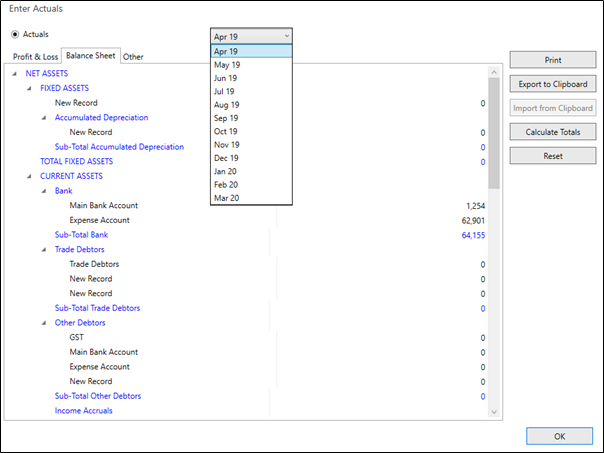Collapse the Other Debtors group node
The height and width of the screenshot is (453, 604).
[x=44, y=323]
